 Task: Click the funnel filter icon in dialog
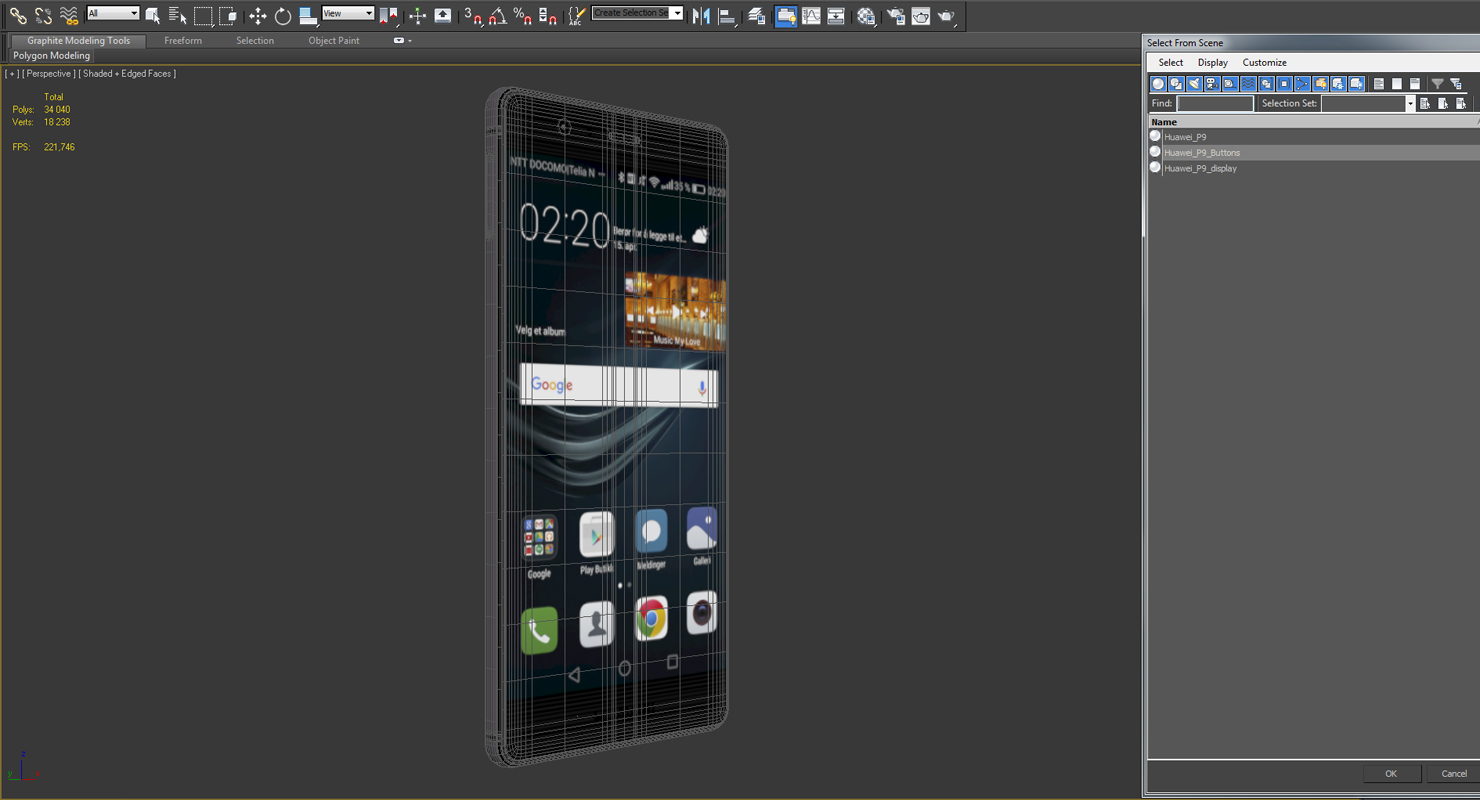[1438, 84]
